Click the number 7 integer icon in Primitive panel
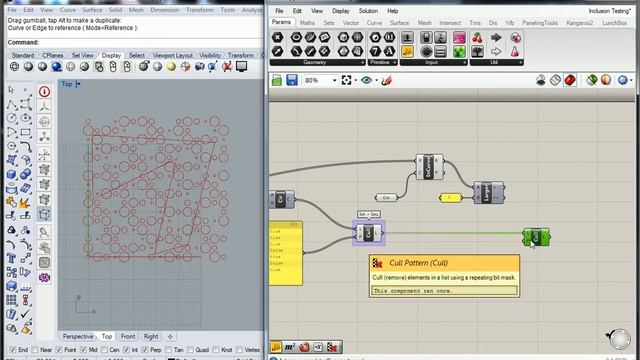 coord(375,51)
